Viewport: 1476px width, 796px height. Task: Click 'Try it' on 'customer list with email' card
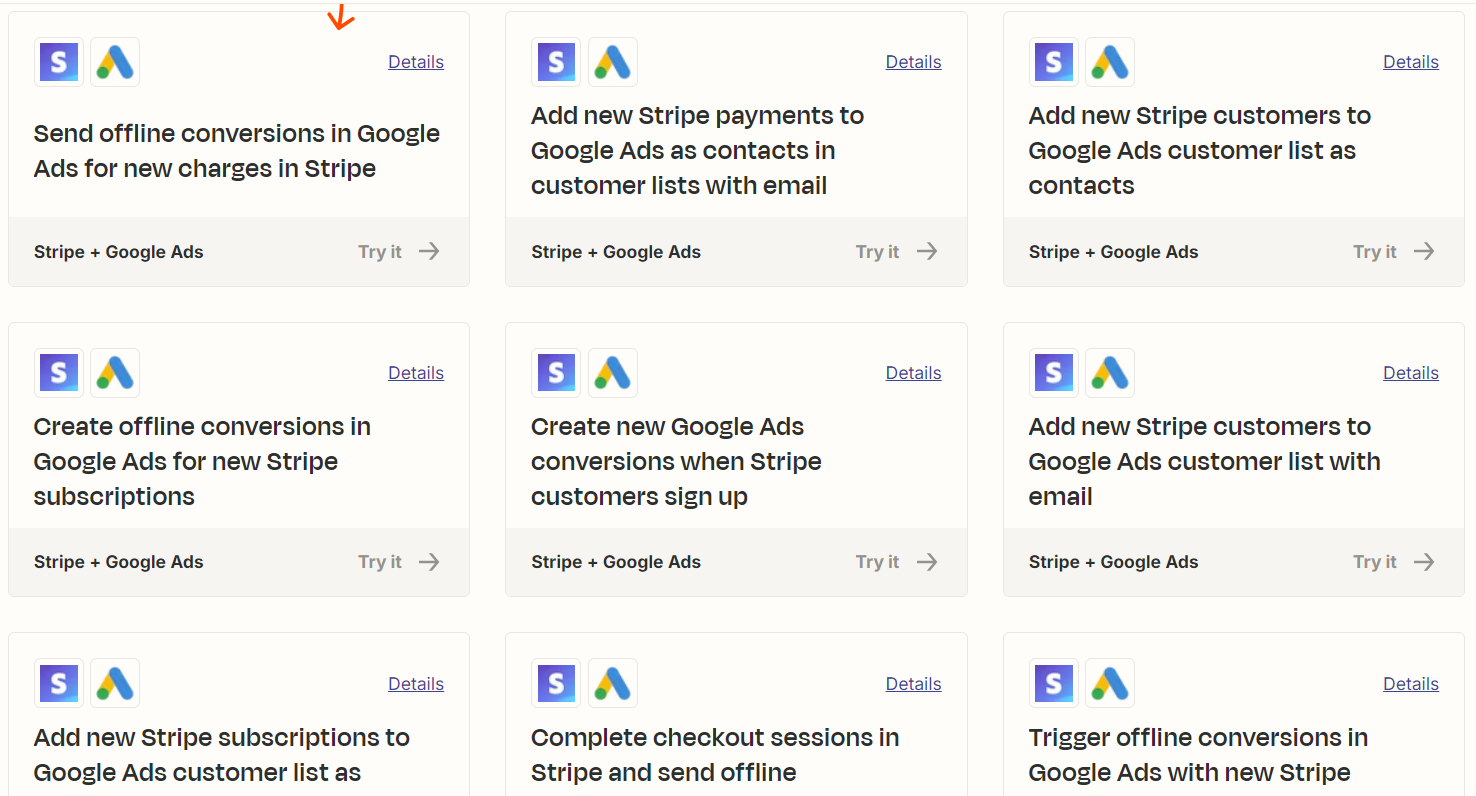pos(1375,562)
